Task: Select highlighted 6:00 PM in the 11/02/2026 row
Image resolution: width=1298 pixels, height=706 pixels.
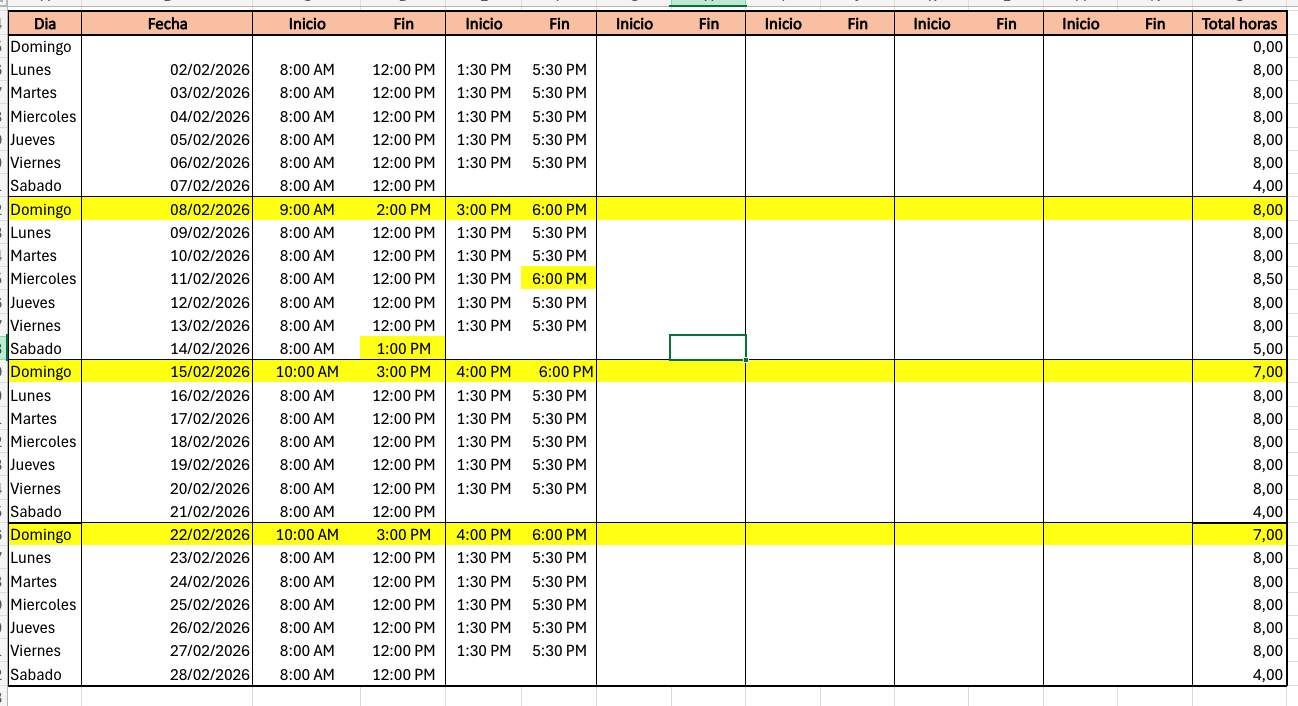Action: coord(559,279)
